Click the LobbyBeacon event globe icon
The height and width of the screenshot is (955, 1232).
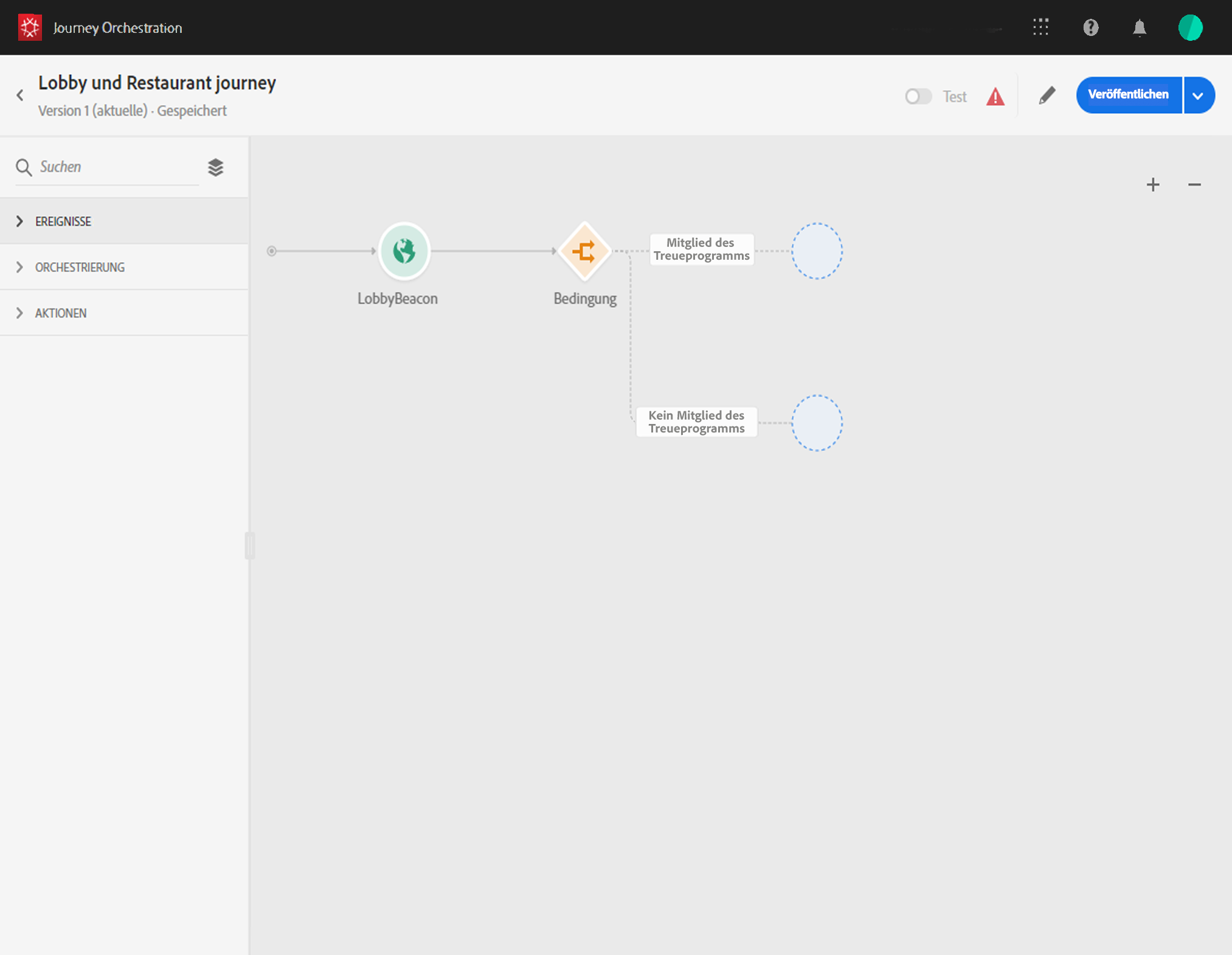click(x=404, y=251)
